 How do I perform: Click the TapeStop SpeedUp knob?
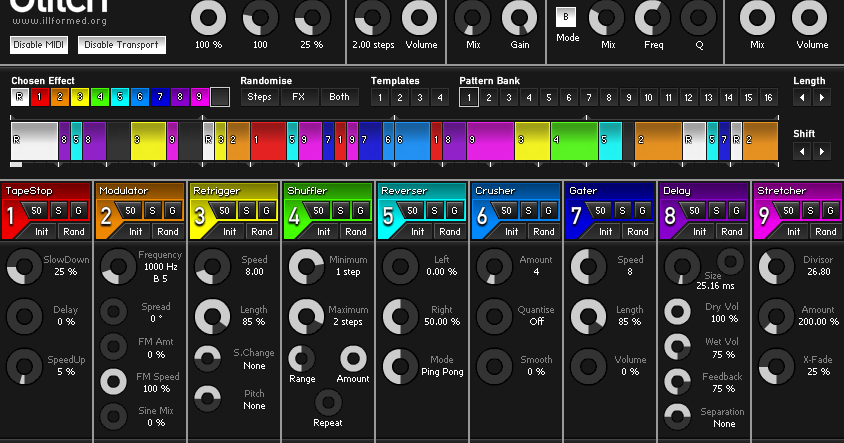click(24, 366)
